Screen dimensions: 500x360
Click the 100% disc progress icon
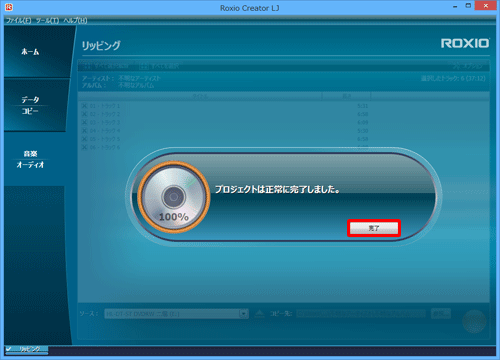[173, 197]
